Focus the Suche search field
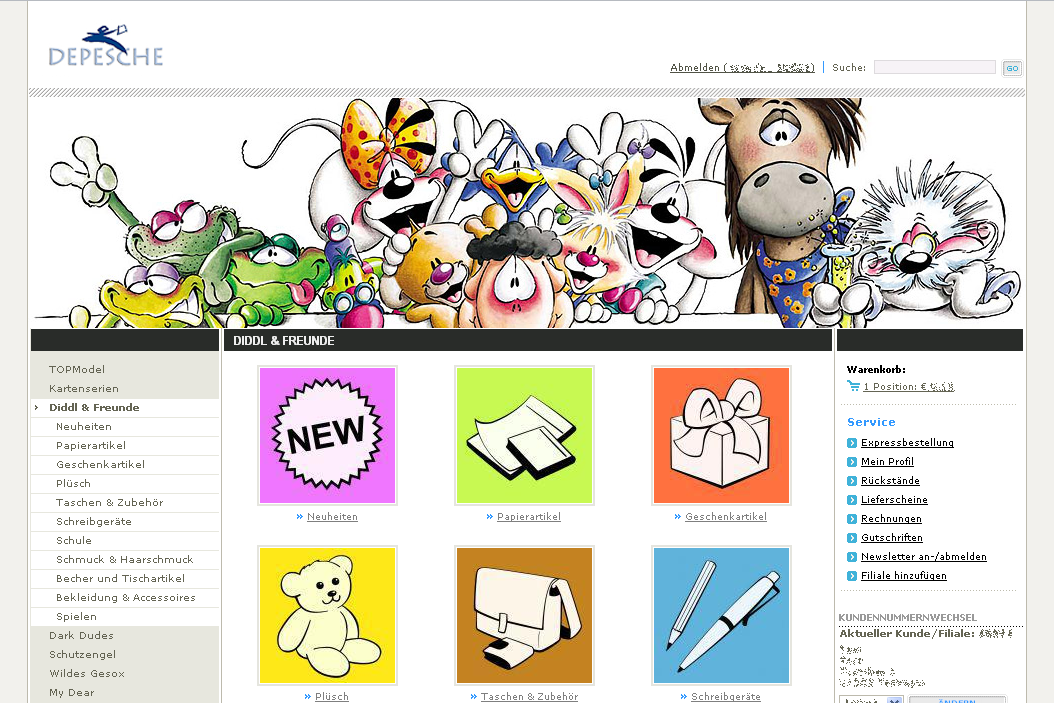This screenshot has width=1054, height=703. pos(934,67)
